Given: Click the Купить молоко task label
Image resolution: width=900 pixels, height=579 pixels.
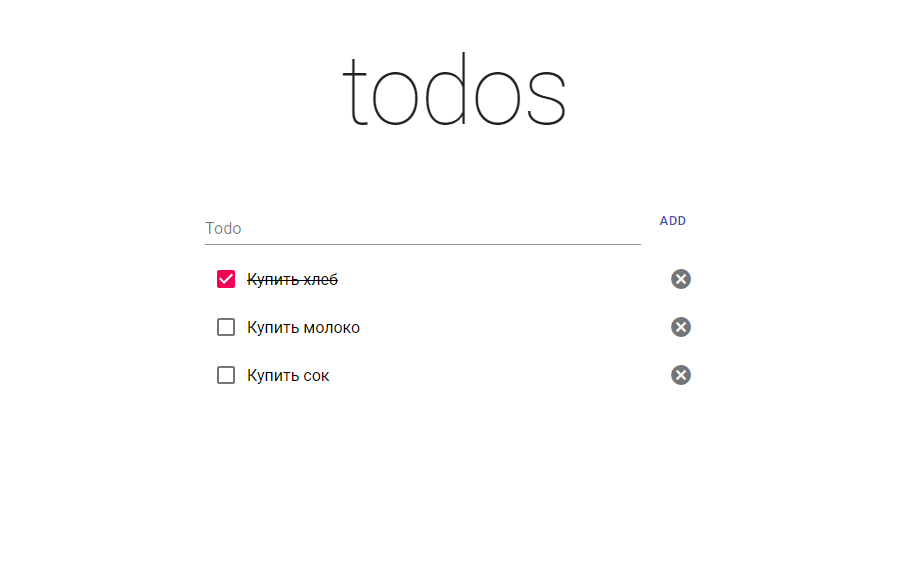Looking at the screenshot, I should [x=303, y=328].
